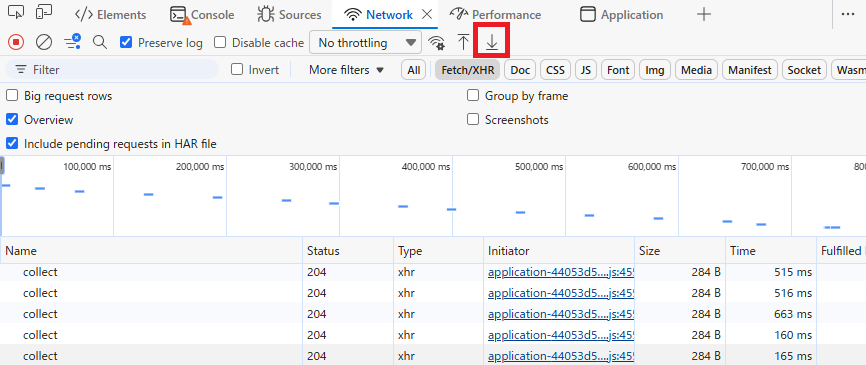Image resolution: width=866 pixels, height=365 pixels.
Task: Select the All request type filter
Action: pos(413,70)
